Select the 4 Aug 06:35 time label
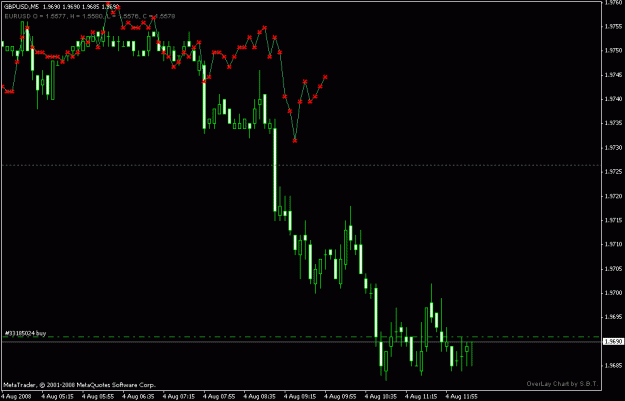 tap(138, 397)
